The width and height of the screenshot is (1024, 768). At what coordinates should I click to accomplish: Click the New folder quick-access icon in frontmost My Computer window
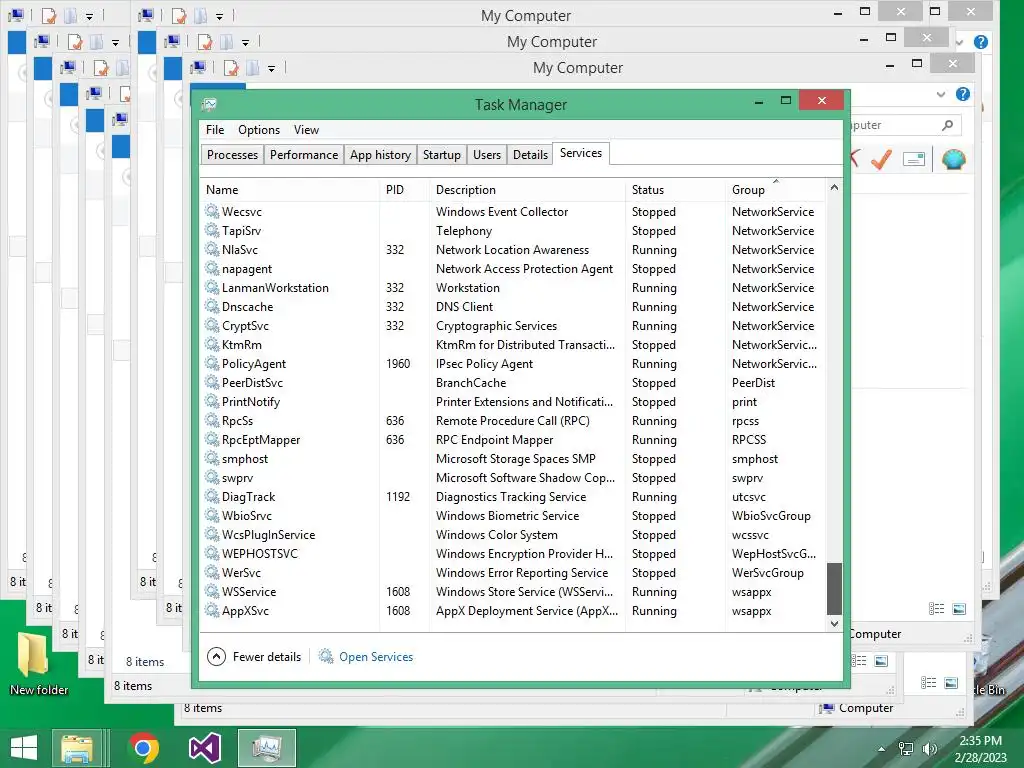[x=252, y=67]
